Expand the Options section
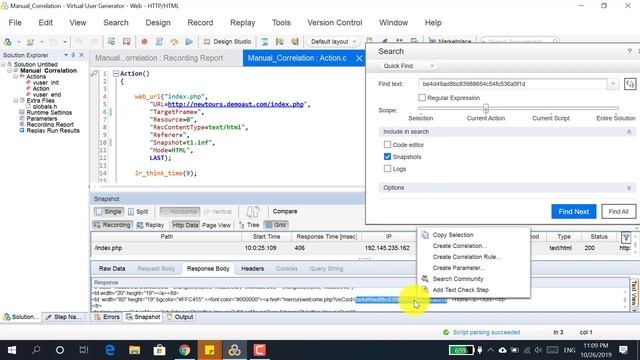This screenshot has height=360, width=640. (629, 188)
